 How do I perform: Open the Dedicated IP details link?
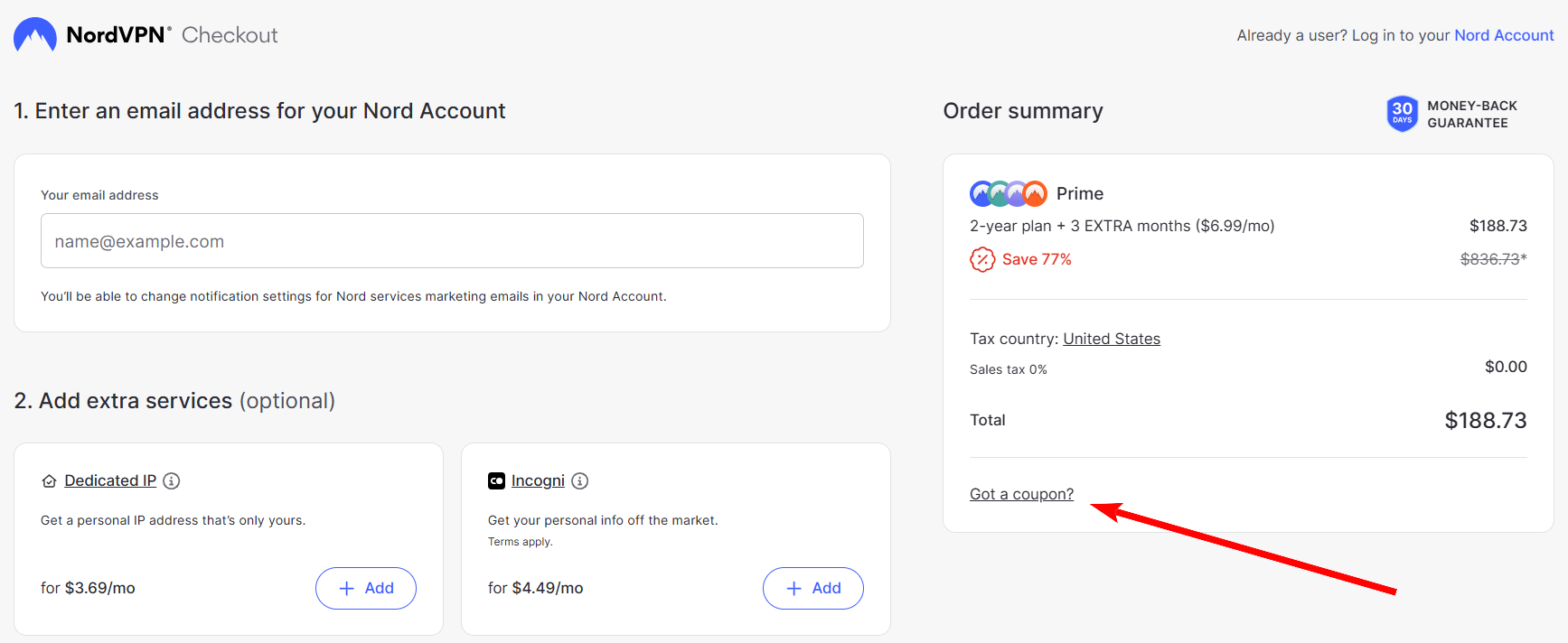pyautogui.click(x=110, y=480)
